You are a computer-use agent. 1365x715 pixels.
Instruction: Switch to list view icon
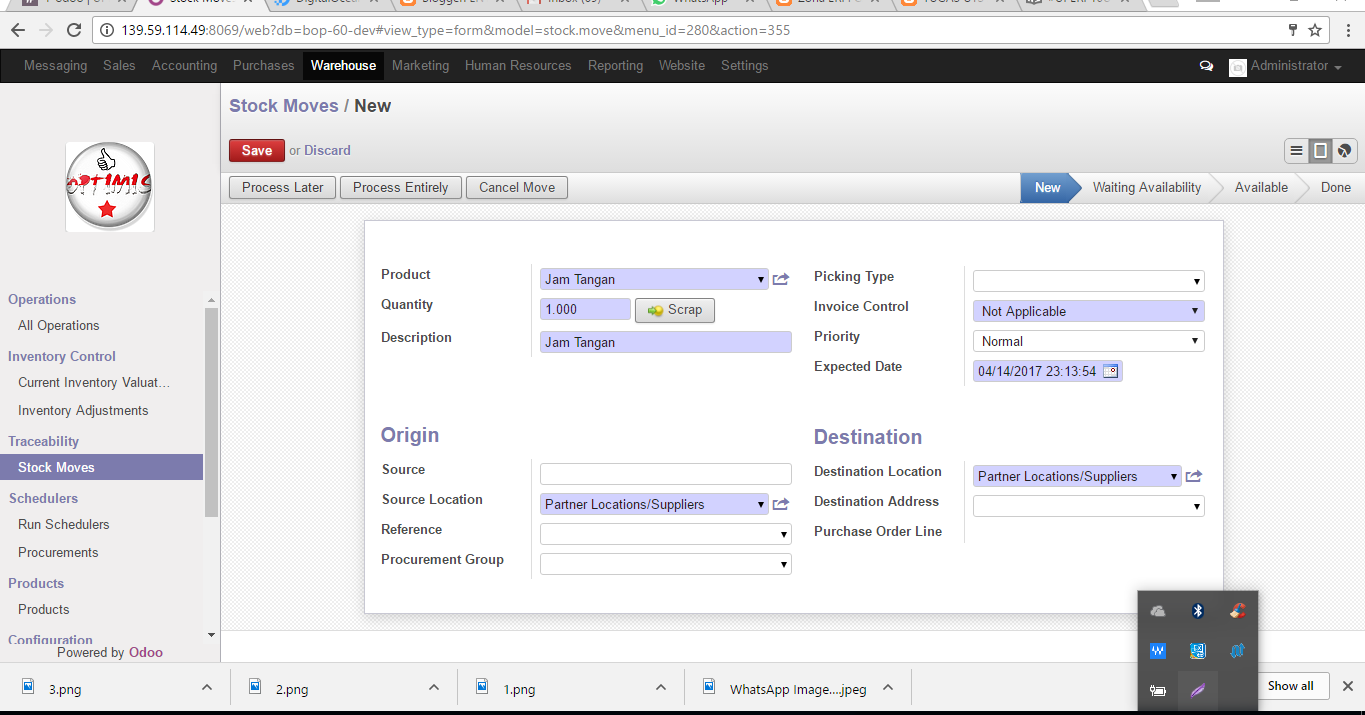1296,151
